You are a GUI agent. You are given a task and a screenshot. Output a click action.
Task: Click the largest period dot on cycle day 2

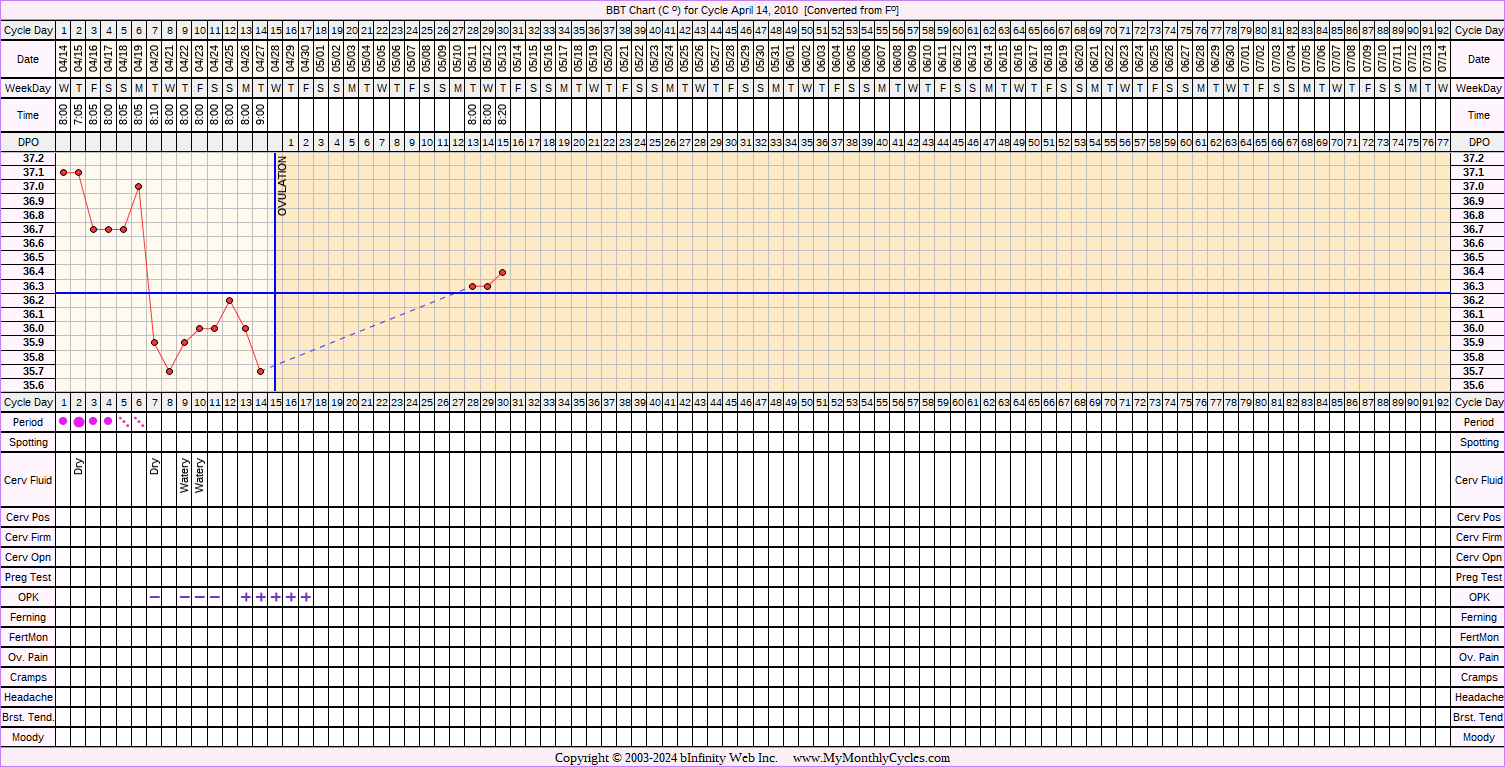click(x=79, y=422)
